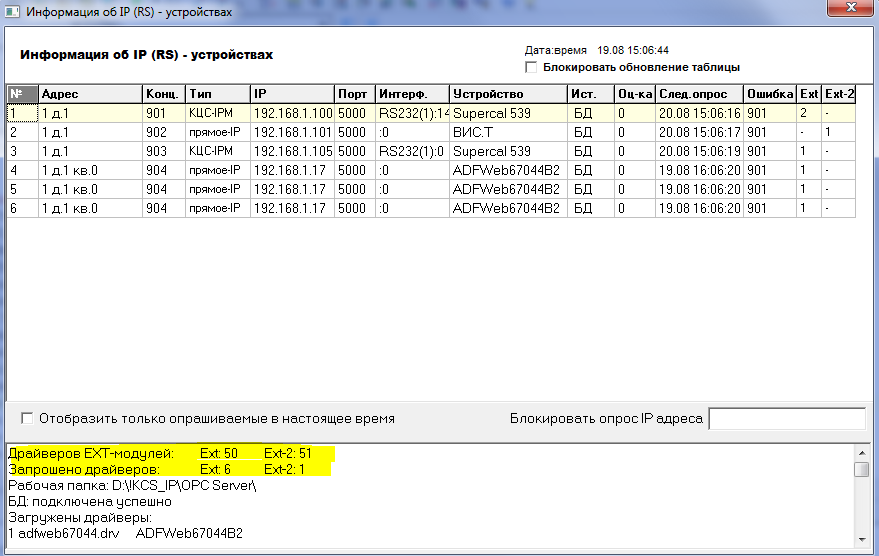Sort by the Адрес column header
This screenshot has width=879, height=556.
pyautogui.click(x=90, y=94)
